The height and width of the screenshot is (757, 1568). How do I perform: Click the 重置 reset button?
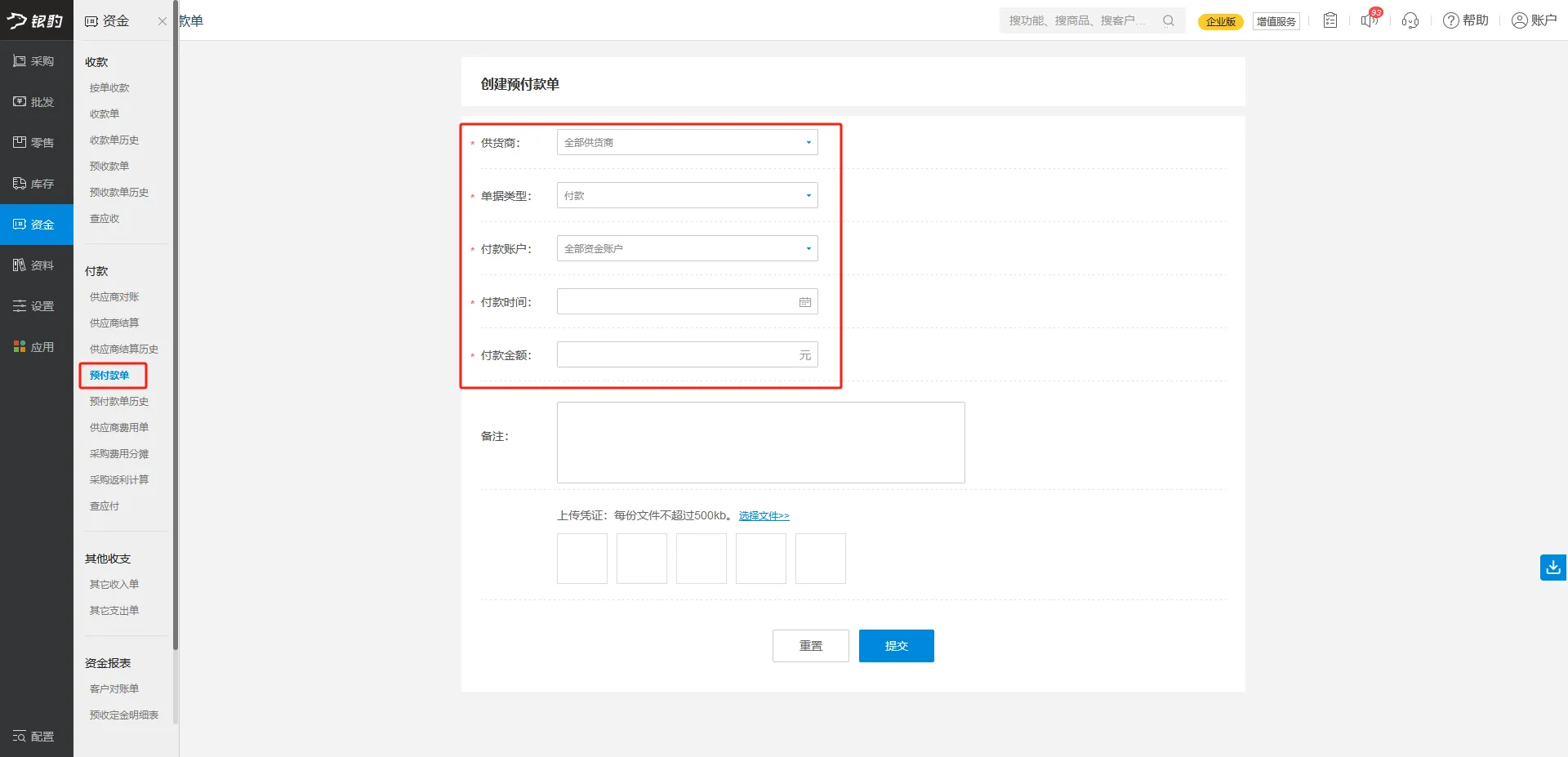point(810,646)
